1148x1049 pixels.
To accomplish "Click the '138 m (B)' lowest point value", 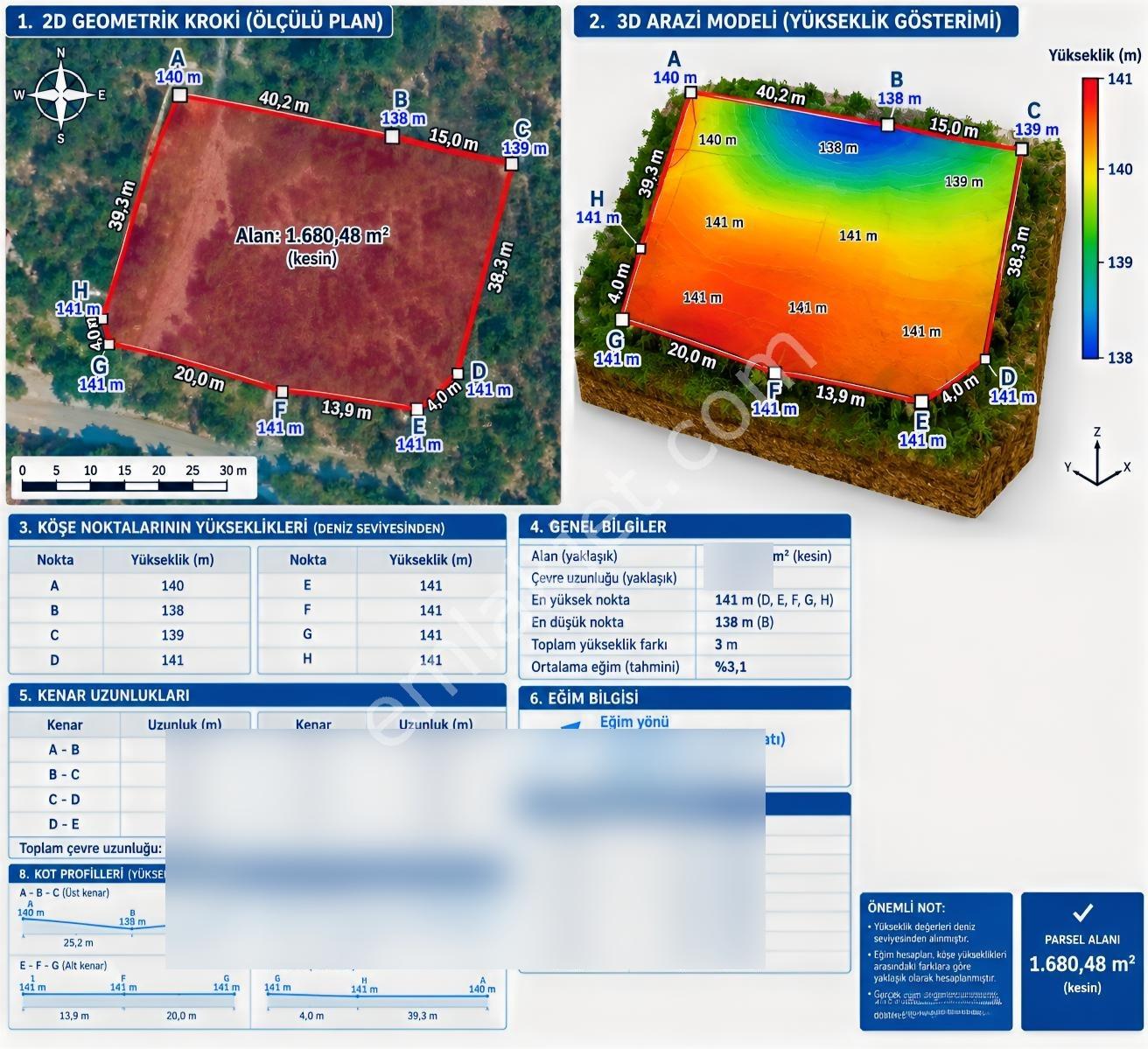I will tap(744, 622).
